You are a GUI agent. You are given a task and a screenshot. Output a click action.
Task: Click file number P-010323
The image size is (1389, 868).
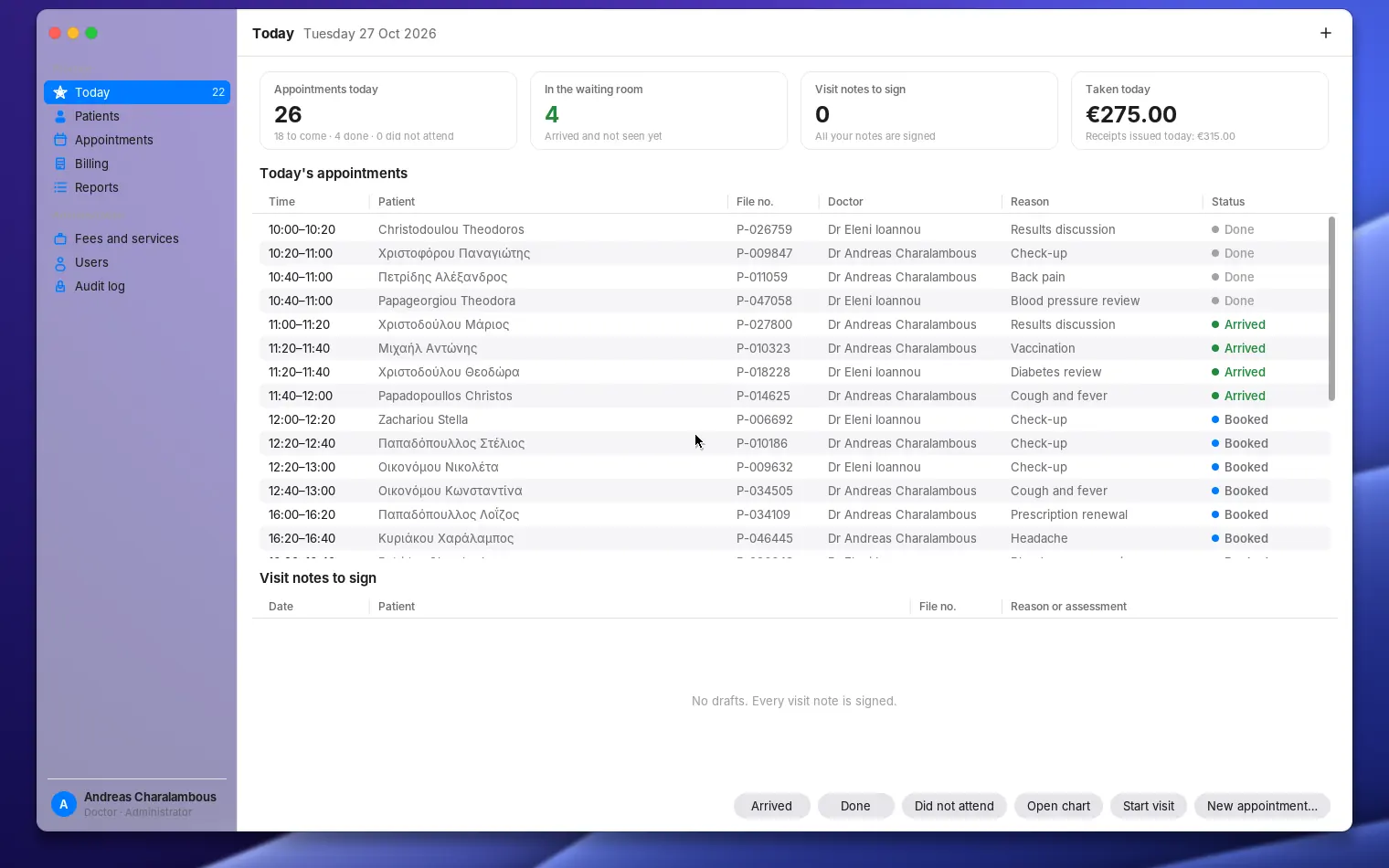(x=763, y=348)
